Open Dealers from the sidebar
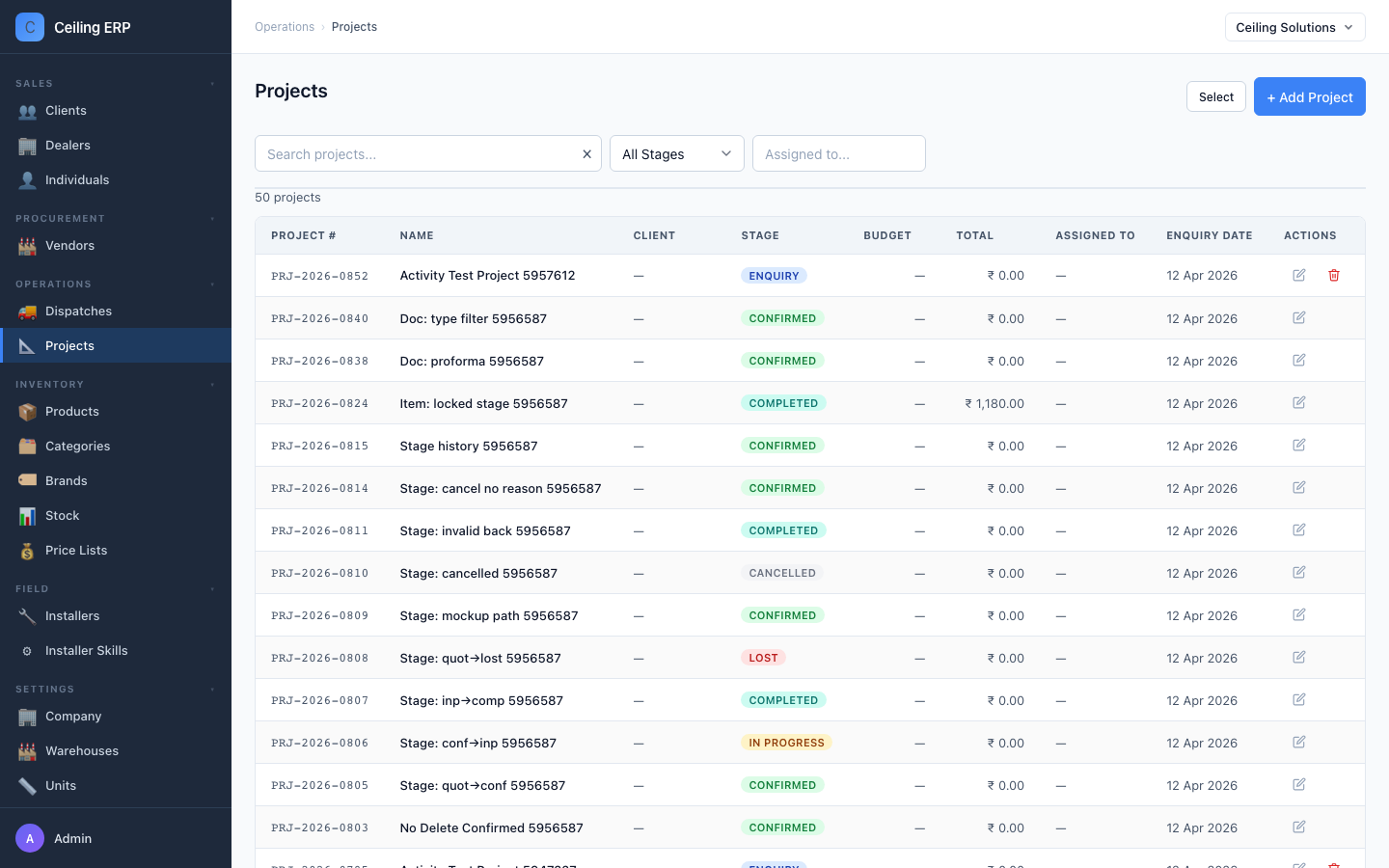1389x868 pixels. [x=116, y=146]
